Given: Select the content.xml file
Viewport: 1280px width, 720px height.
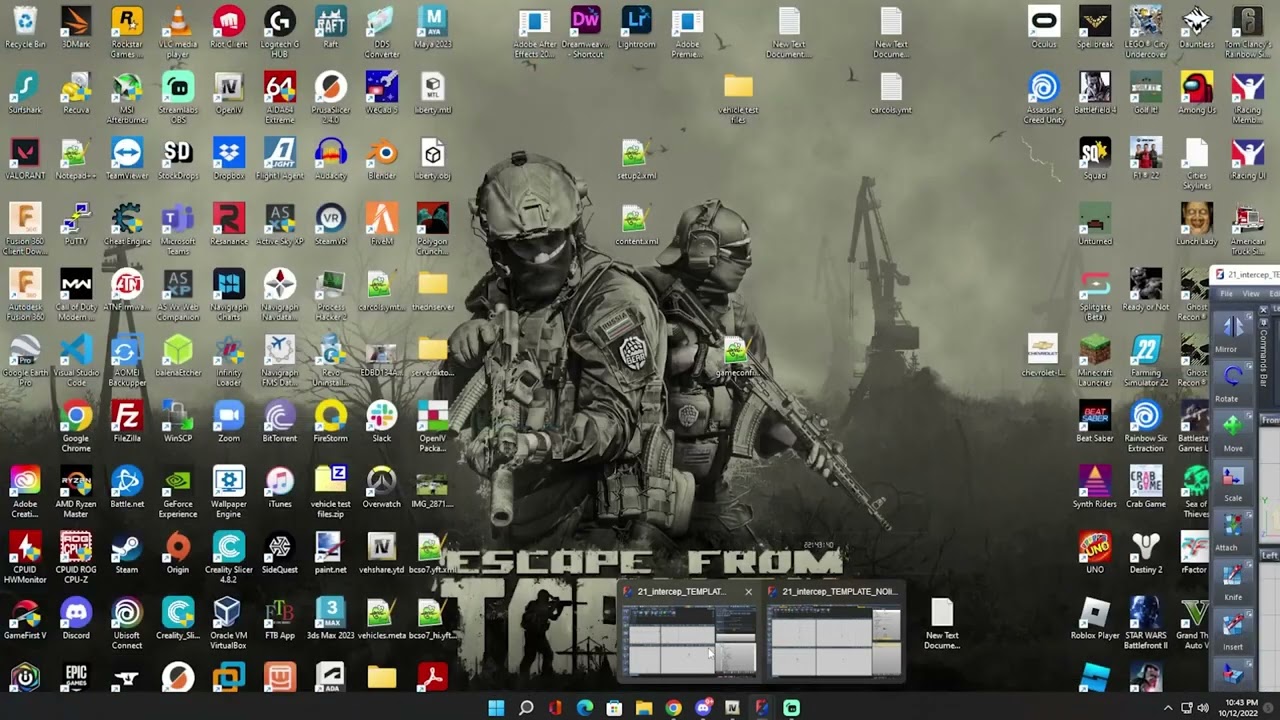Looking at the screenshot, I should tap(636, 225).
